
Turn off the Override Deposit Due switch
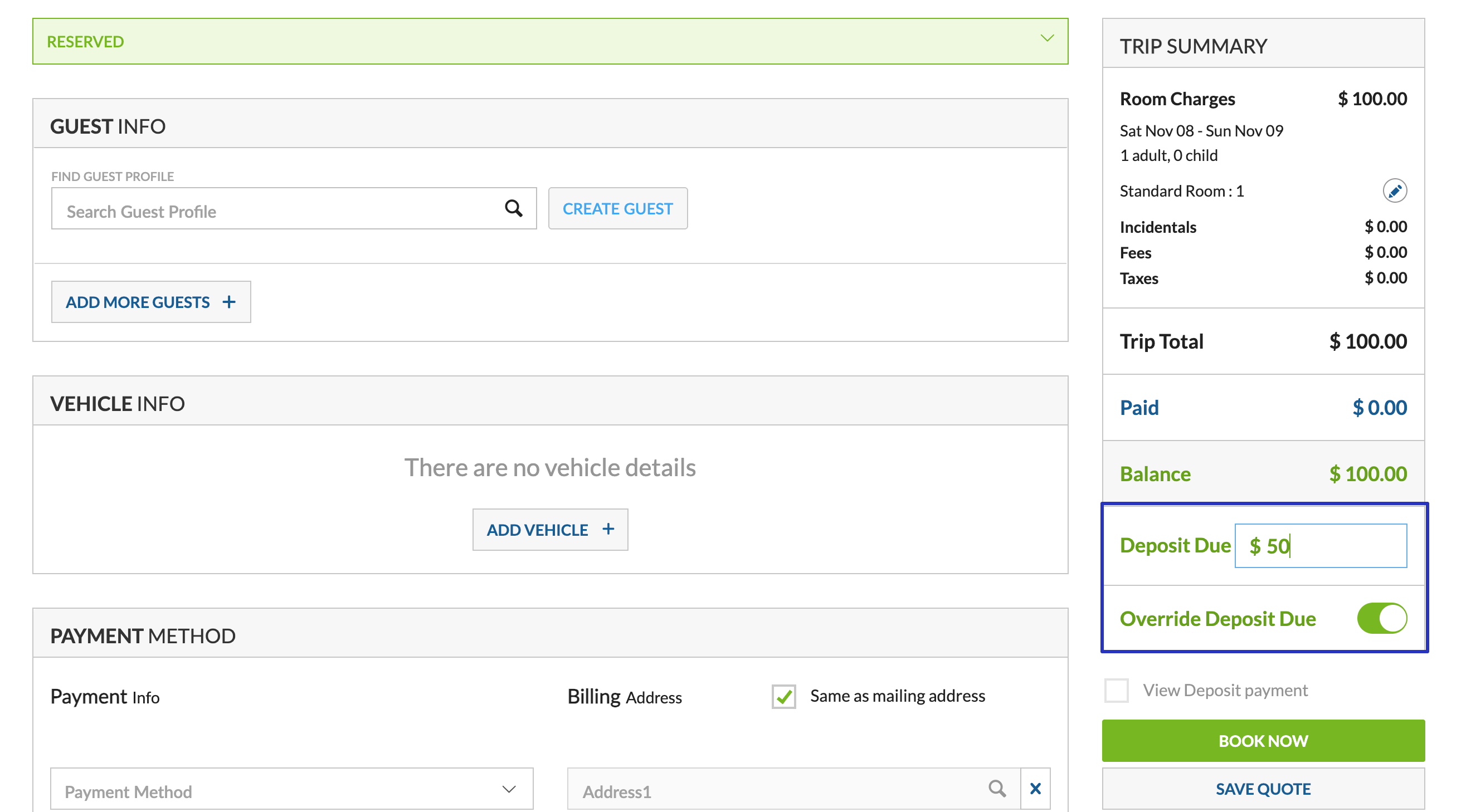point(1381,619)
